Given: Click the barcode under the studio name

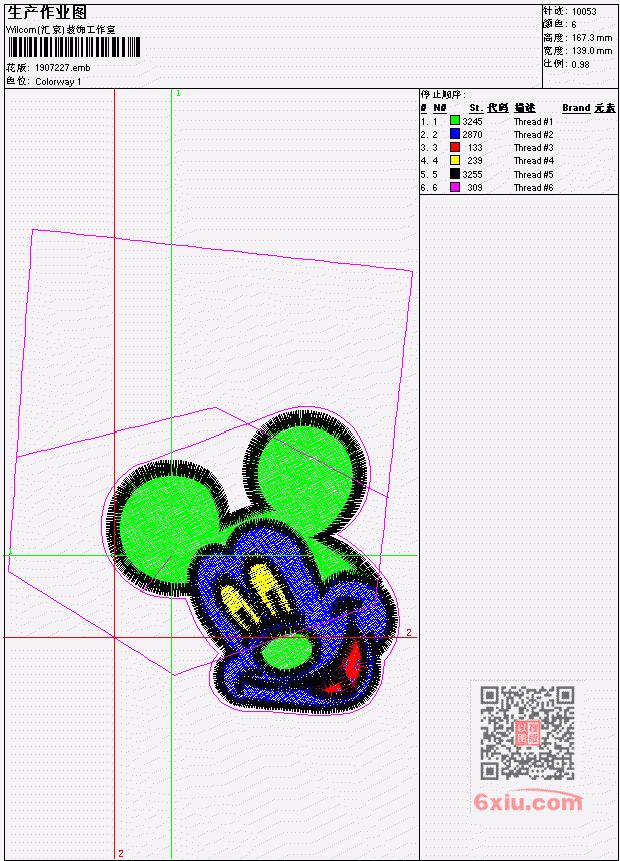Looking at the screenshot, I should tap(74, 48).
